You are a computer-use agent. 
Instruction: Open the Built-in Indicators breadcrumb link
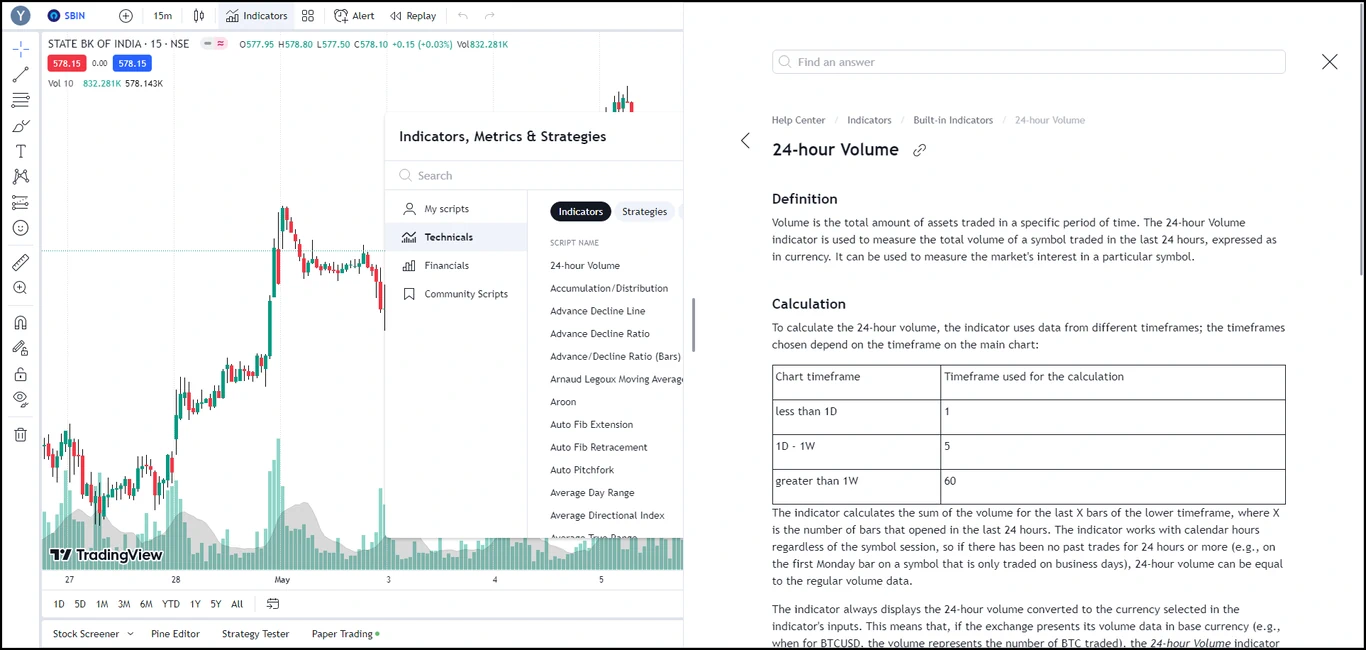[x=953, y=120]
